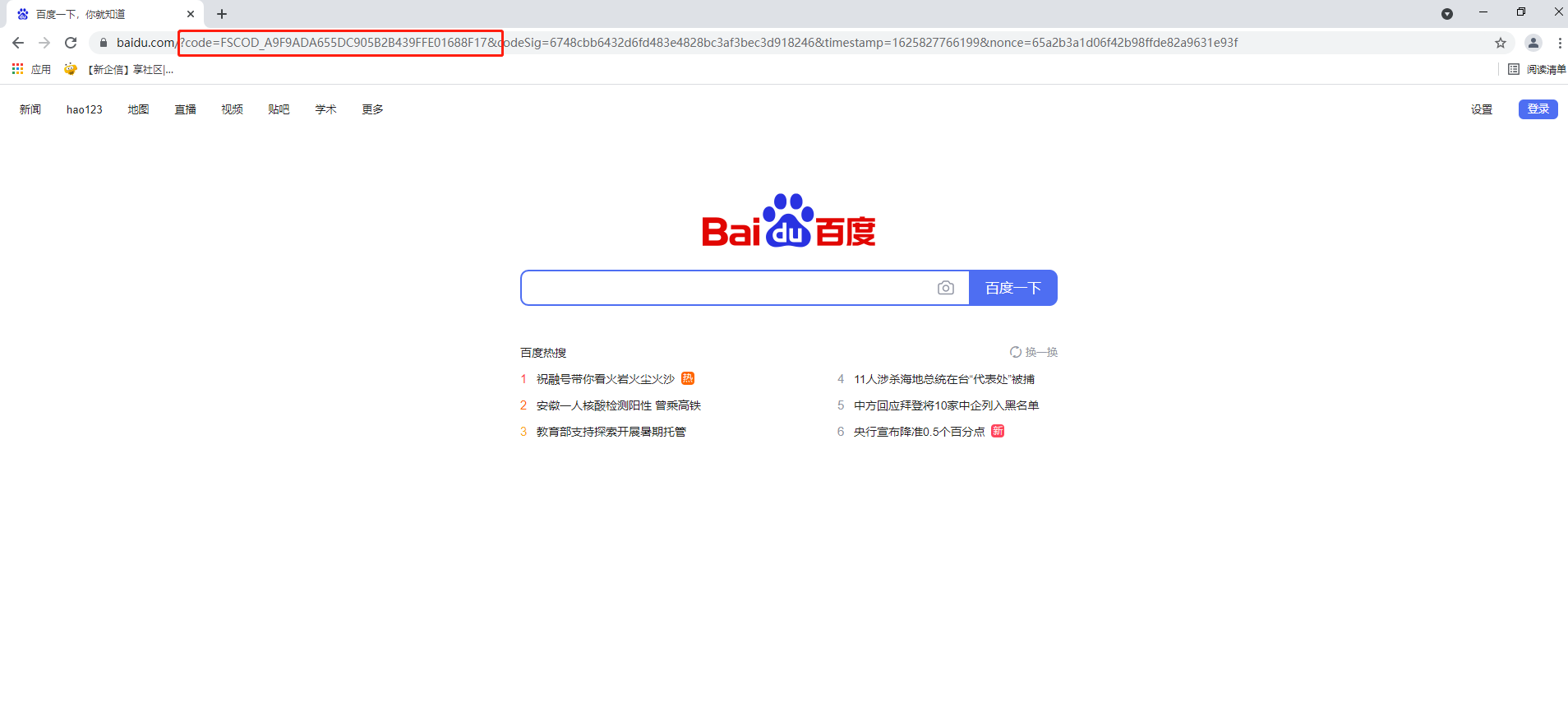
Task: Reload the page with the refresh icon
Action: coord(71,43)
